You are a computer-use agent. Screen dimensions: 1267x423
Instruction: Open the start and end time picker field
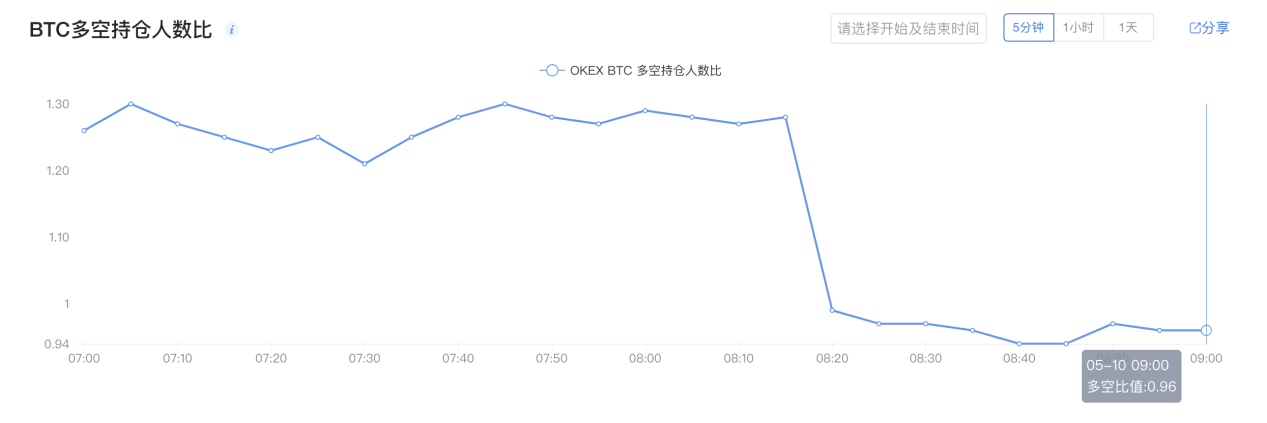(x=908, y=28)
